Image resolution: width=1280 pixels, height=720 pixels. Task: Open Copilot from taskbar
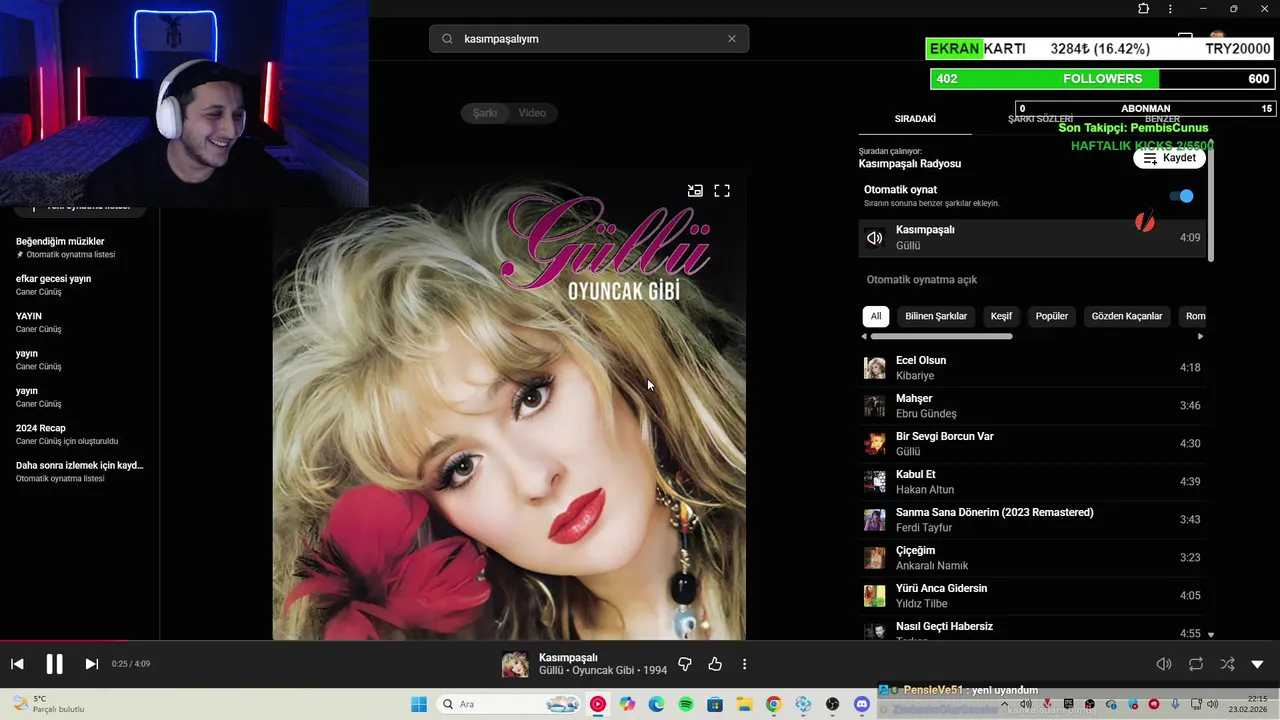[627, 705]
